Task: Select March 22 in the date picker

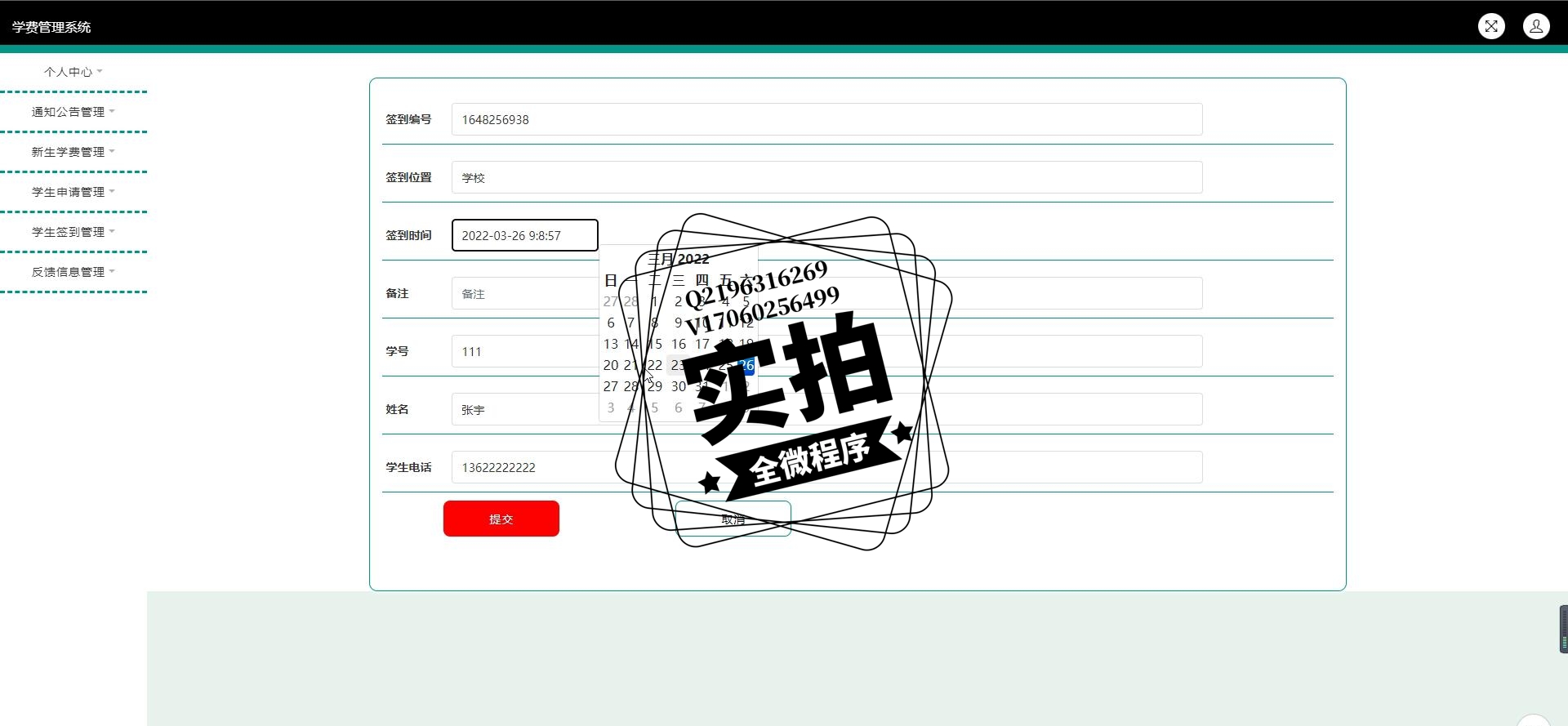Action: tap(655, 365)
